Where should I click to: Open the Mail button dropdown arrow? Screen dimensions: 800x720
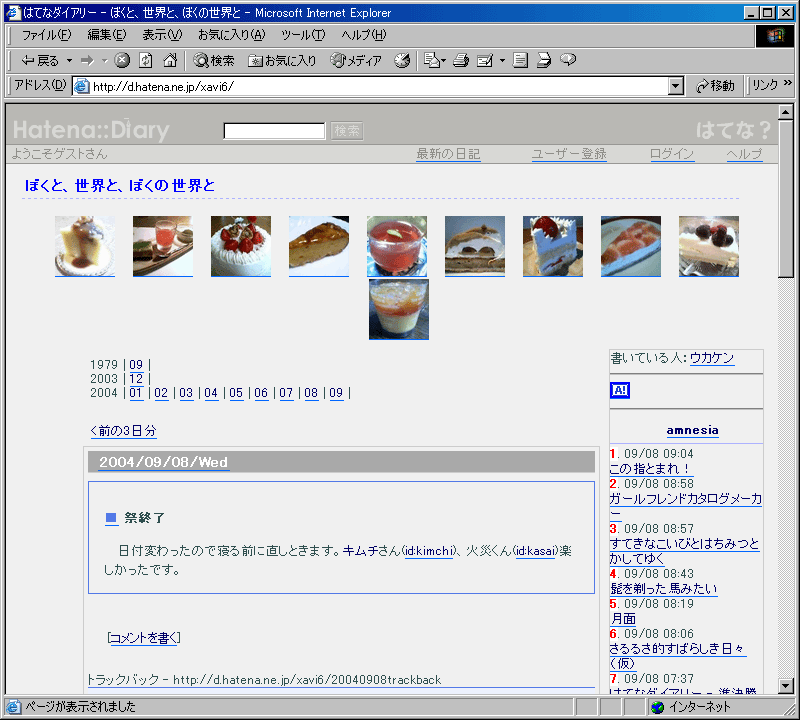pyautogui.click(x=443, y=61)
